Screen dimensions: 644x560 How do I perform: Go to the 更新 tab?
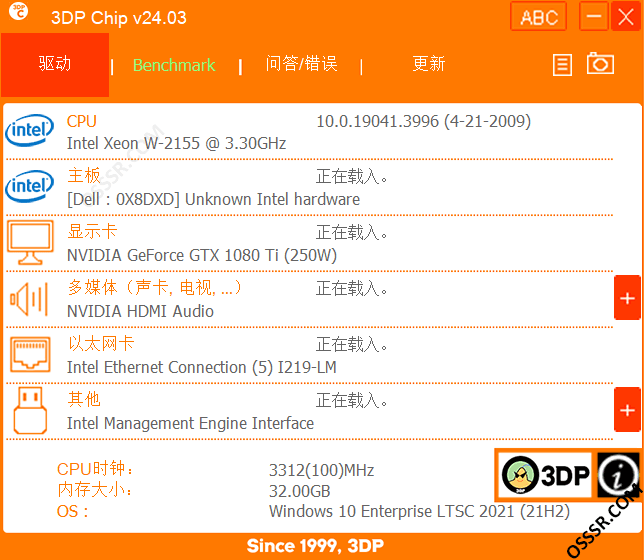click(428, 64)
